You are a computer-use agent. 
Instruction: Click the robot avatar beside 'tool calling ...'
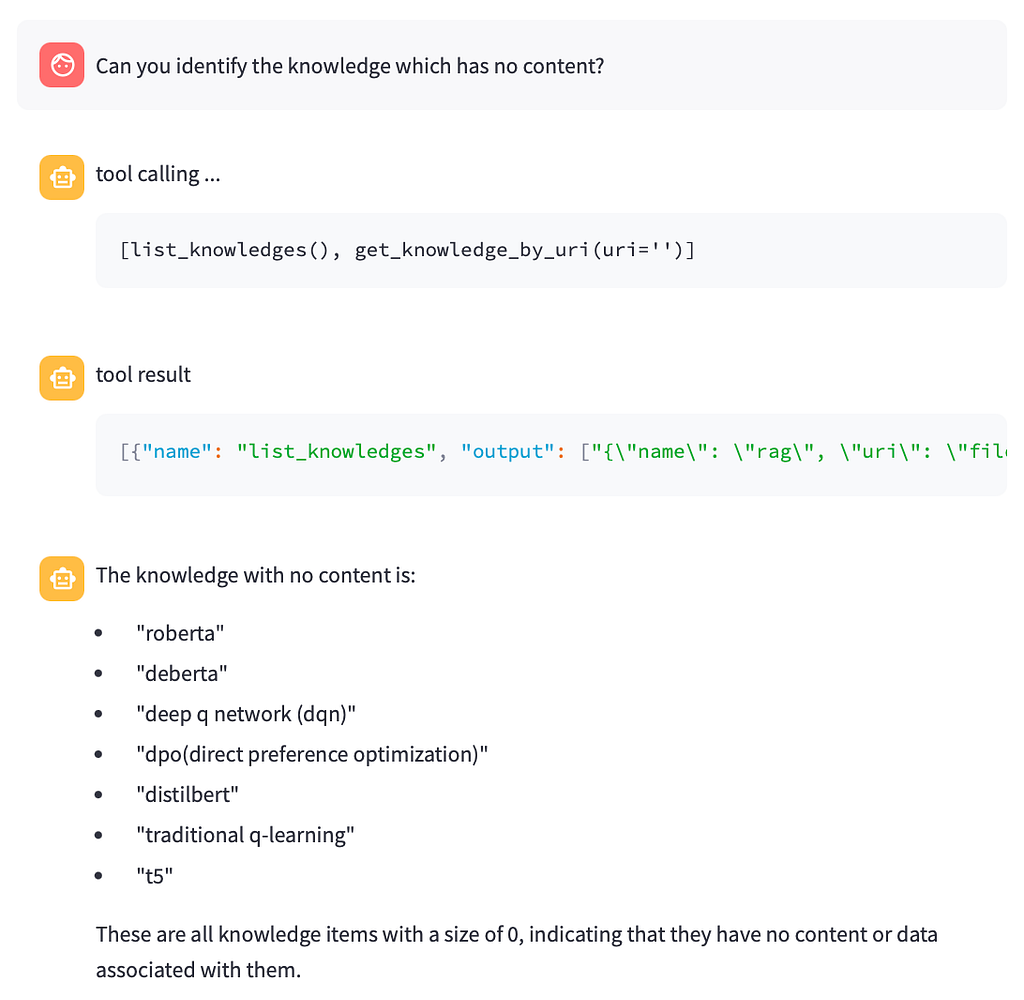pyautogui.click(x=61, y=177)
